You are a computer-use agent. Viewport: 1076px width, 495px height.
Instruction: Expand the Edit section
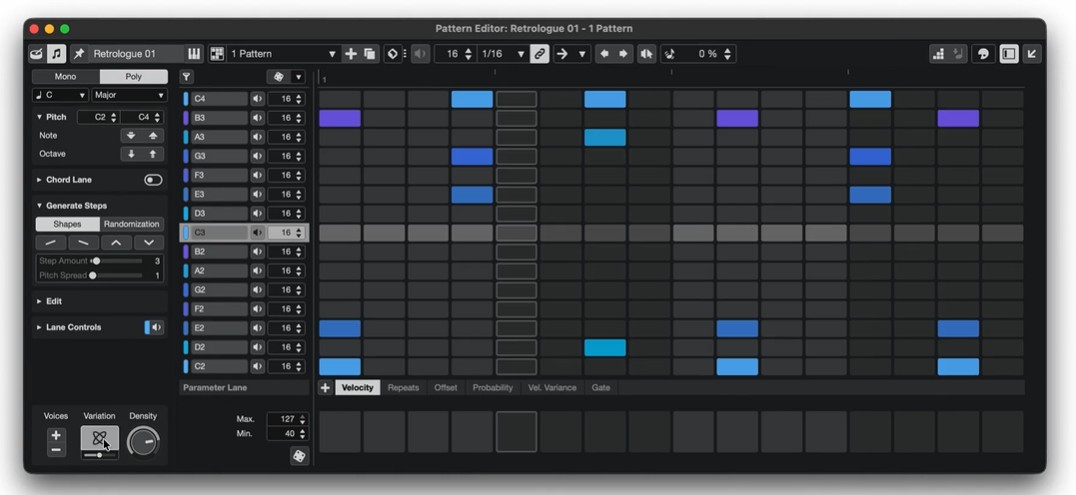coord(54,301)
